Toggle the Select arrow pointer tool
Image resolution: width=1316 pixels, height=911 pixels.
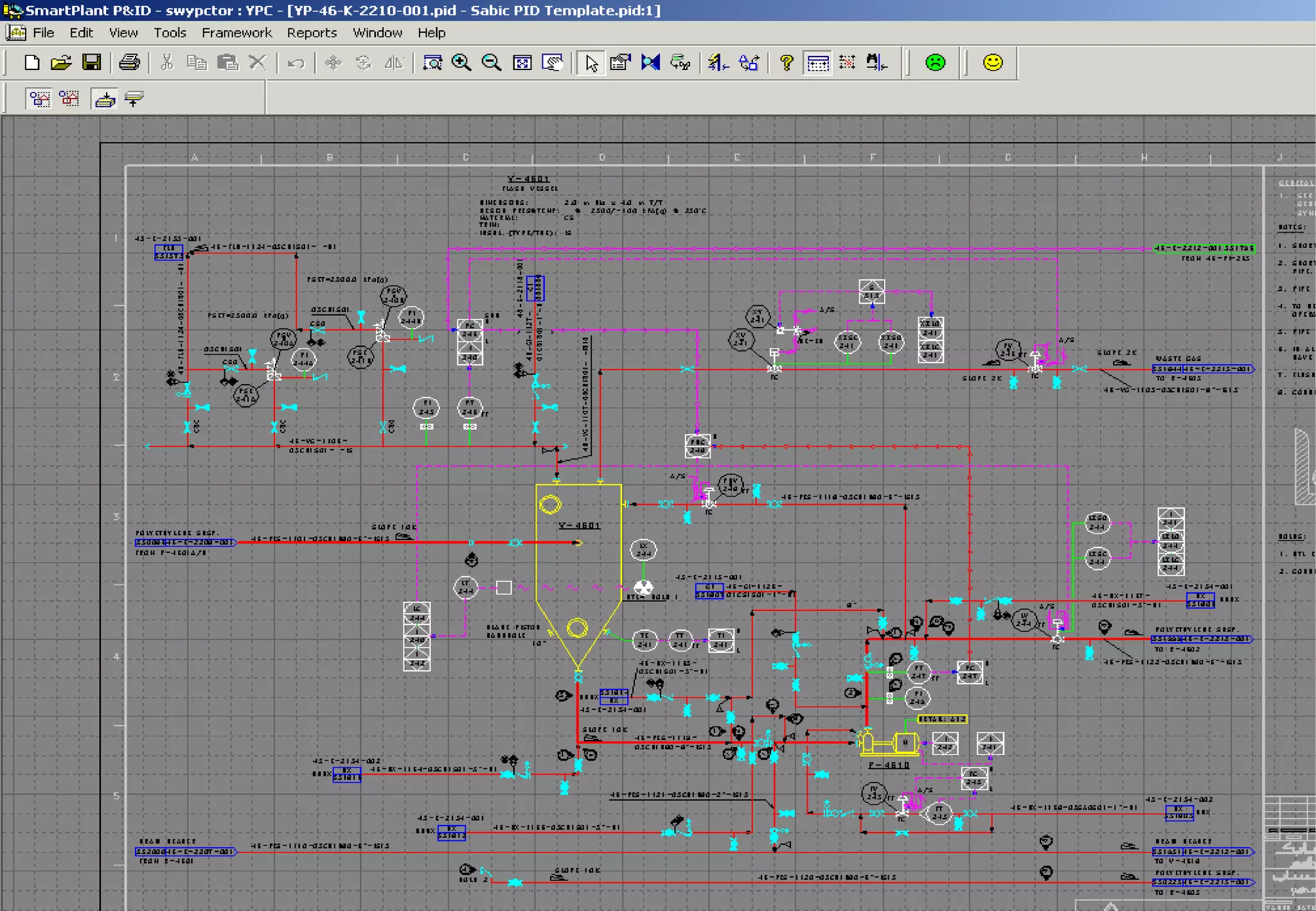591,62
